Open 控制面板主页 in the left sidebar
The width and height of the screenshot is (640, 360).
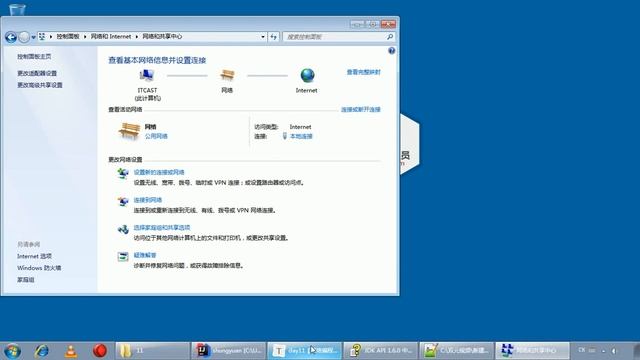[34, 56]
